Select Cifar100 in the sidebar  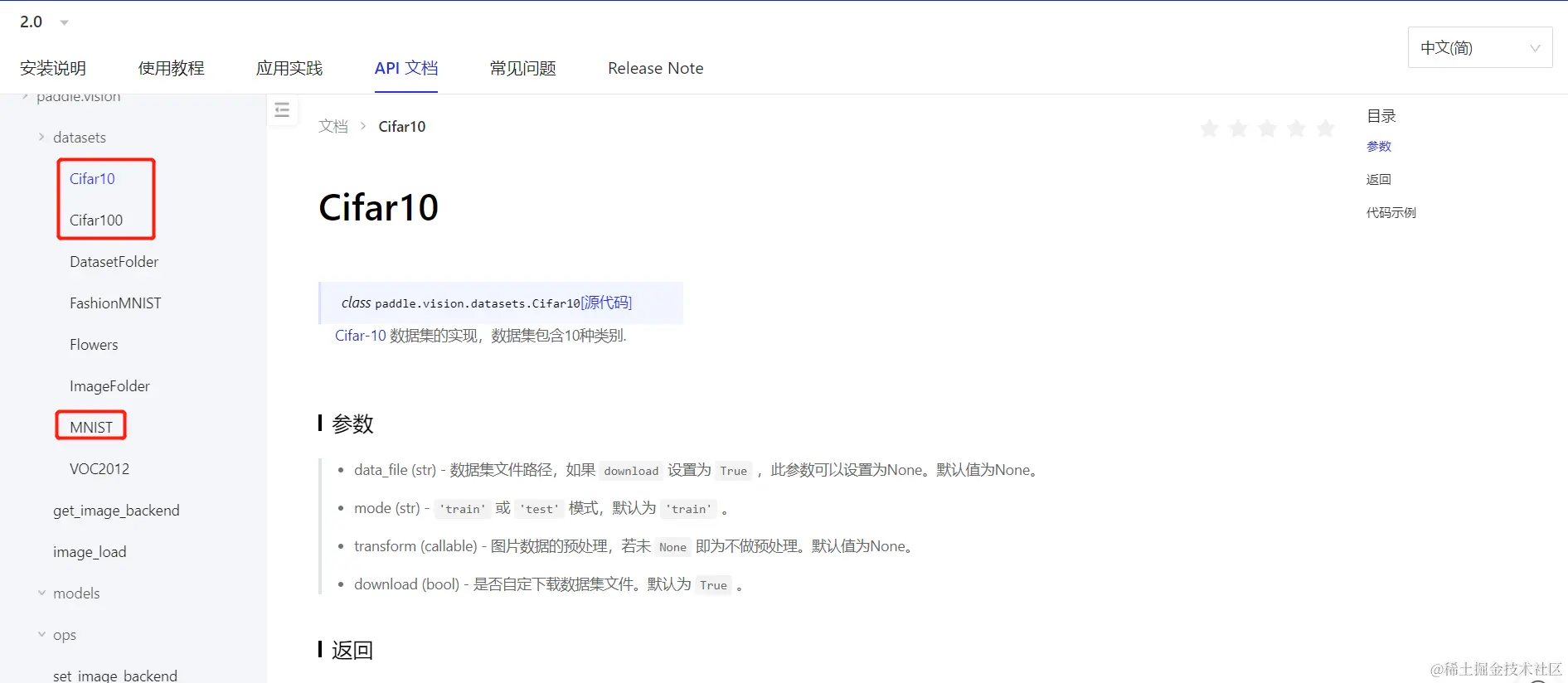click(x=96, y=220)
